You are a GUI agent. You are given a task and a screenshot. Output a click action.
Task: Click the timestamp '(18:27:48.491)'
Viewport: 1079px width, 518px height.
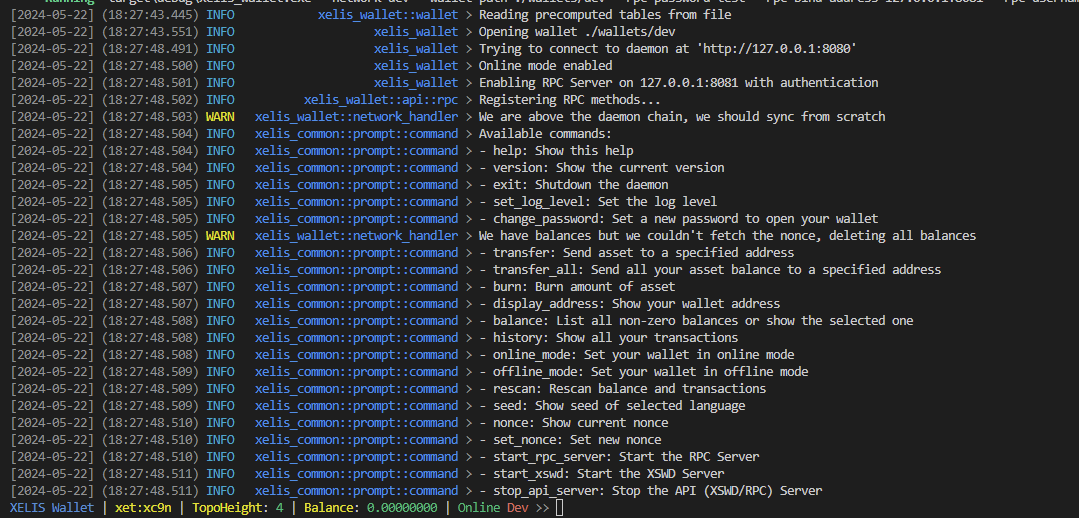tap(150, 49)
